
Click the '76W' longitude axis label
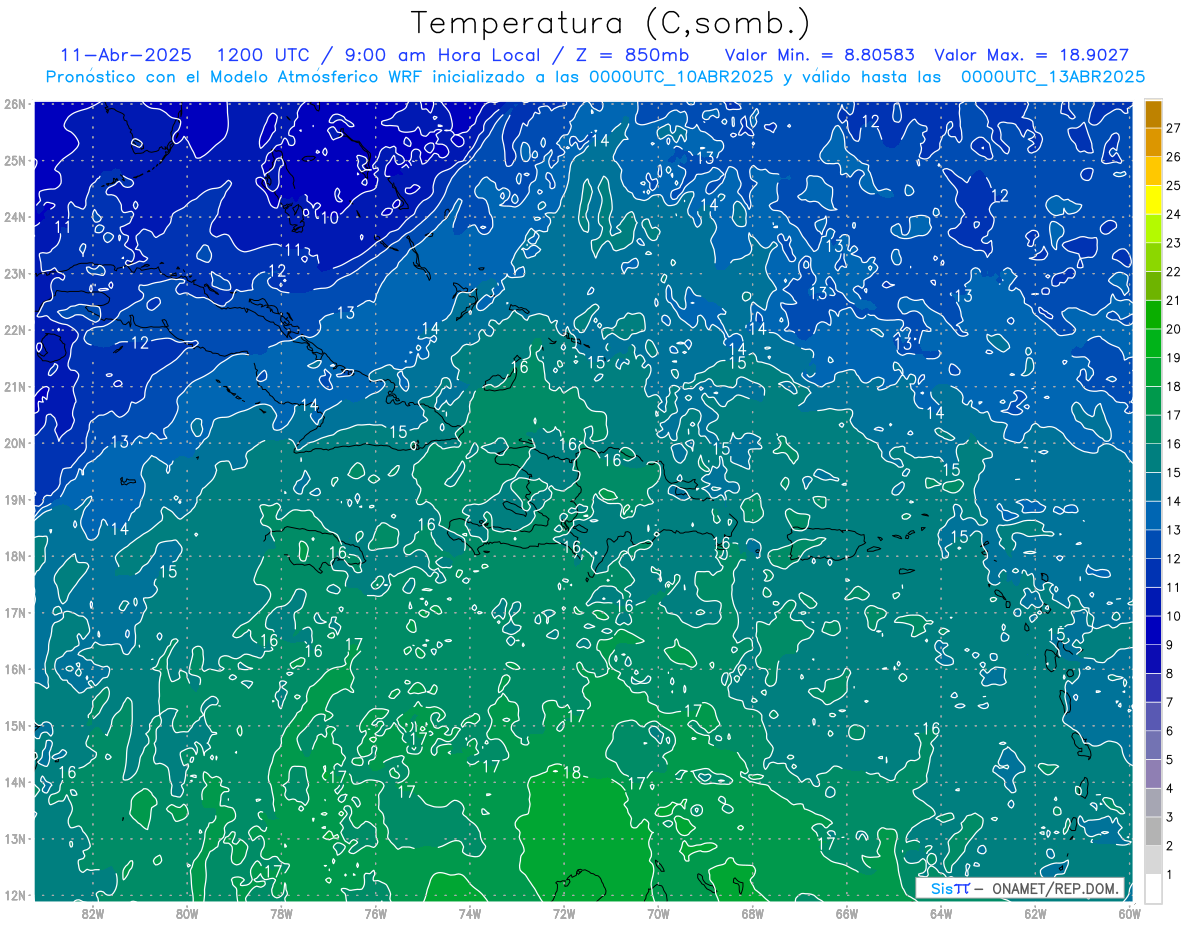(375, 912)
